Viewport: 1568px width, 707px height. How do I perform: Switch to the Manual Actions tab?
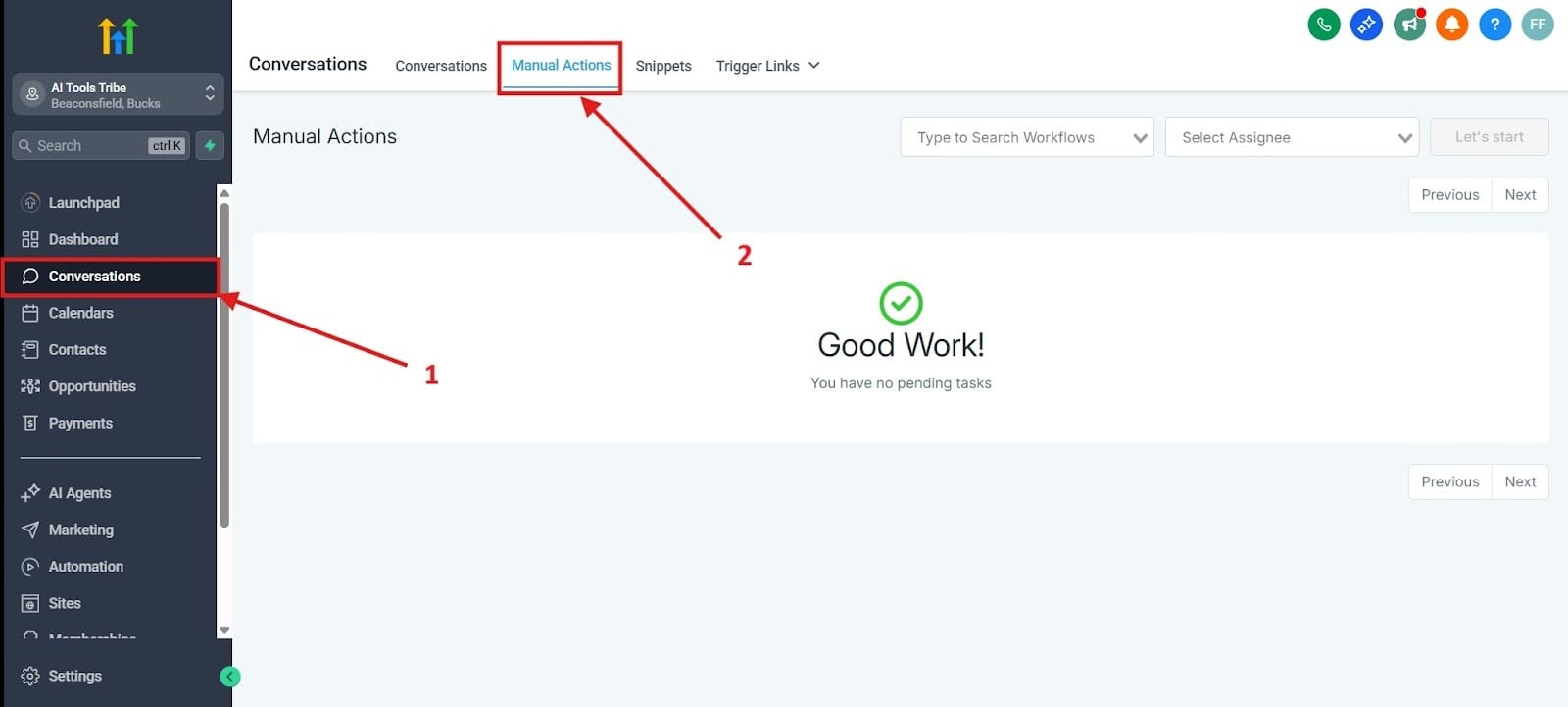(x=561, y=65)
